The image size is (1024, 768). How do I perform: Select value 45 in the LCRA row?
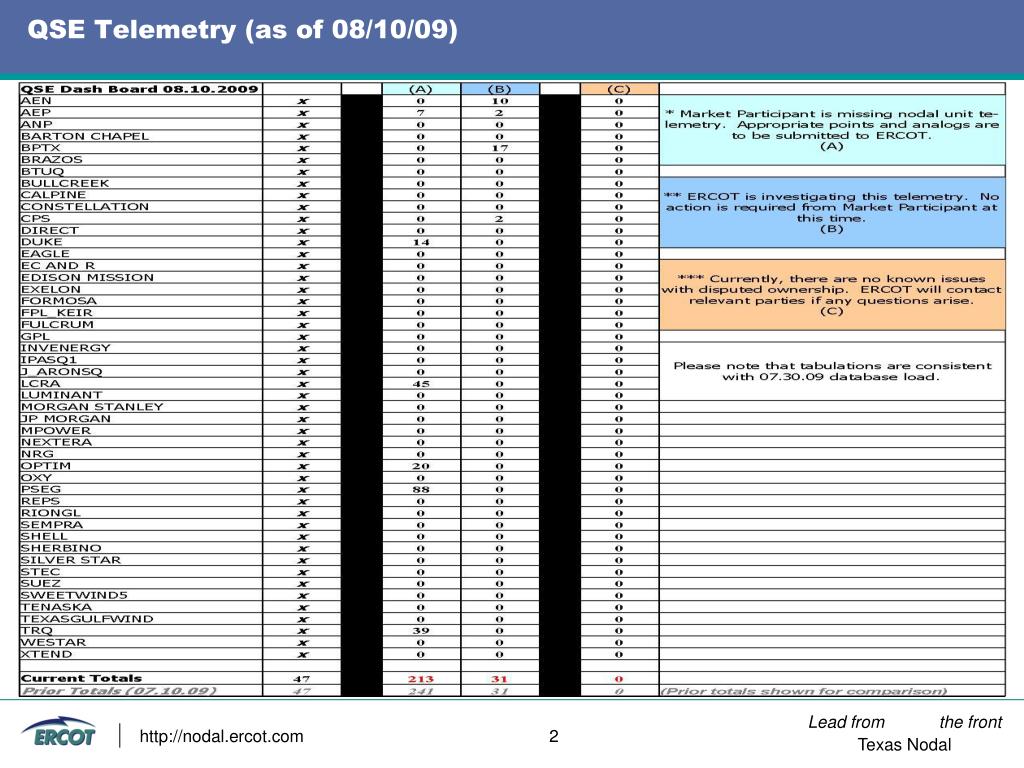click(x=421, y=383)
